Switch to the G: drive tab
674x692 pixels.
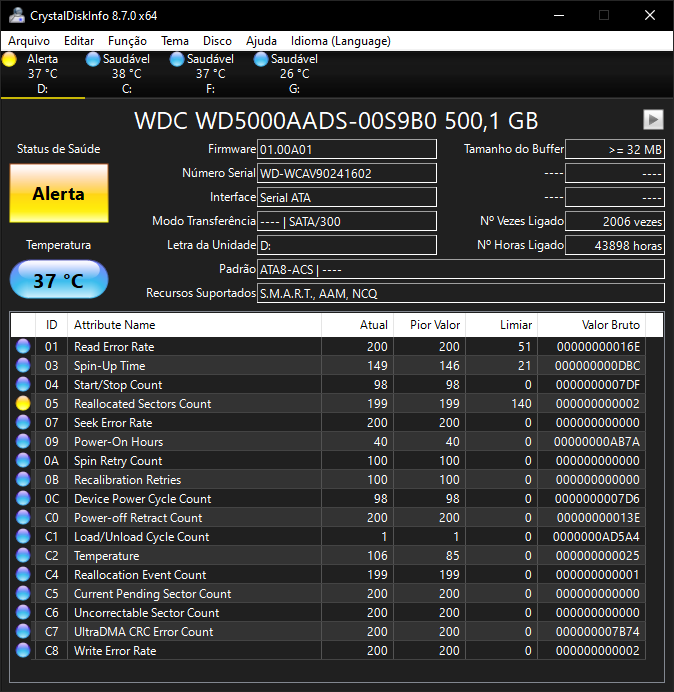[x=294, y=74]
